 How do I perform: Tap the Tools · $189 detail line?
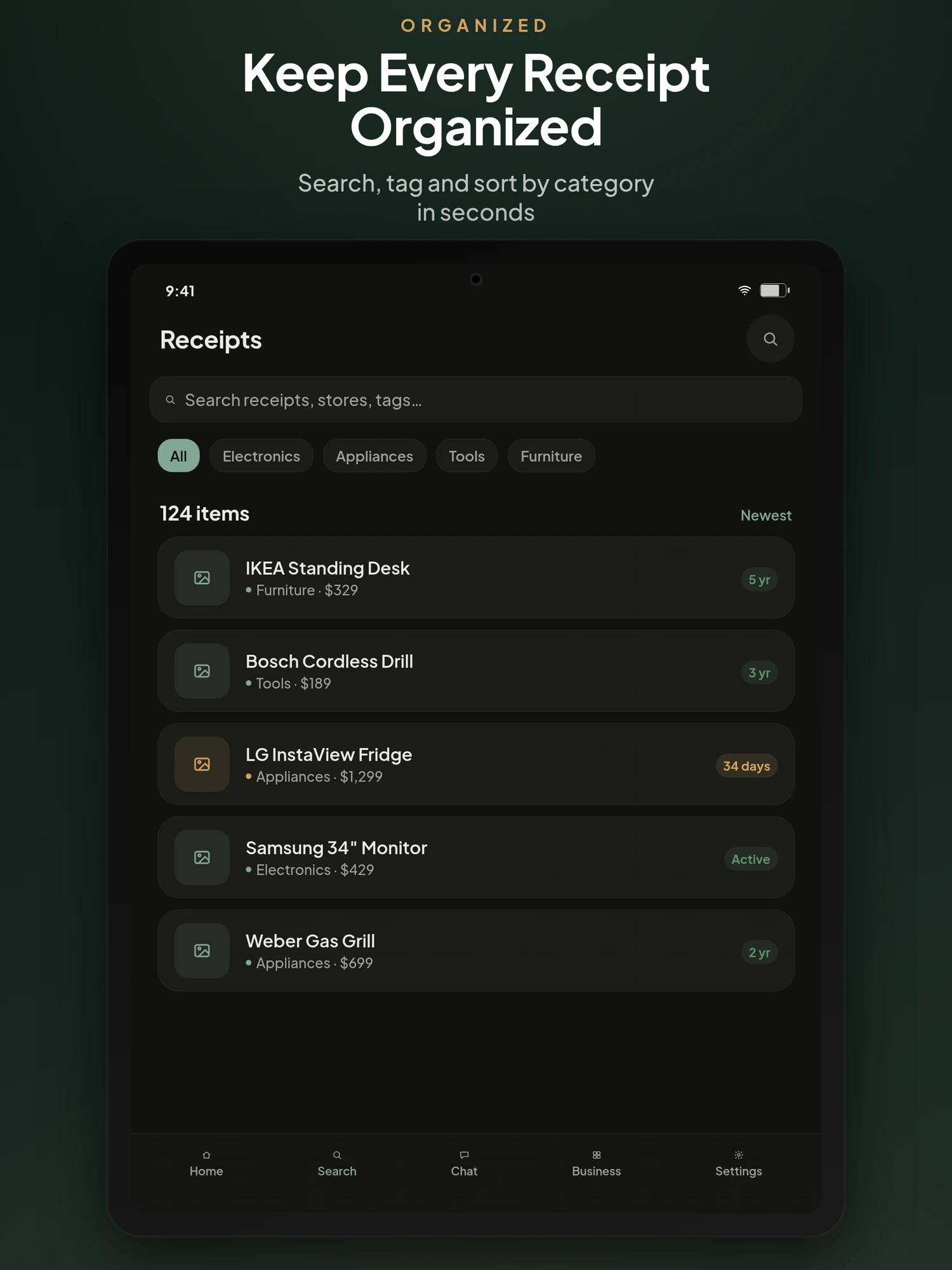(x=289, y=684)
